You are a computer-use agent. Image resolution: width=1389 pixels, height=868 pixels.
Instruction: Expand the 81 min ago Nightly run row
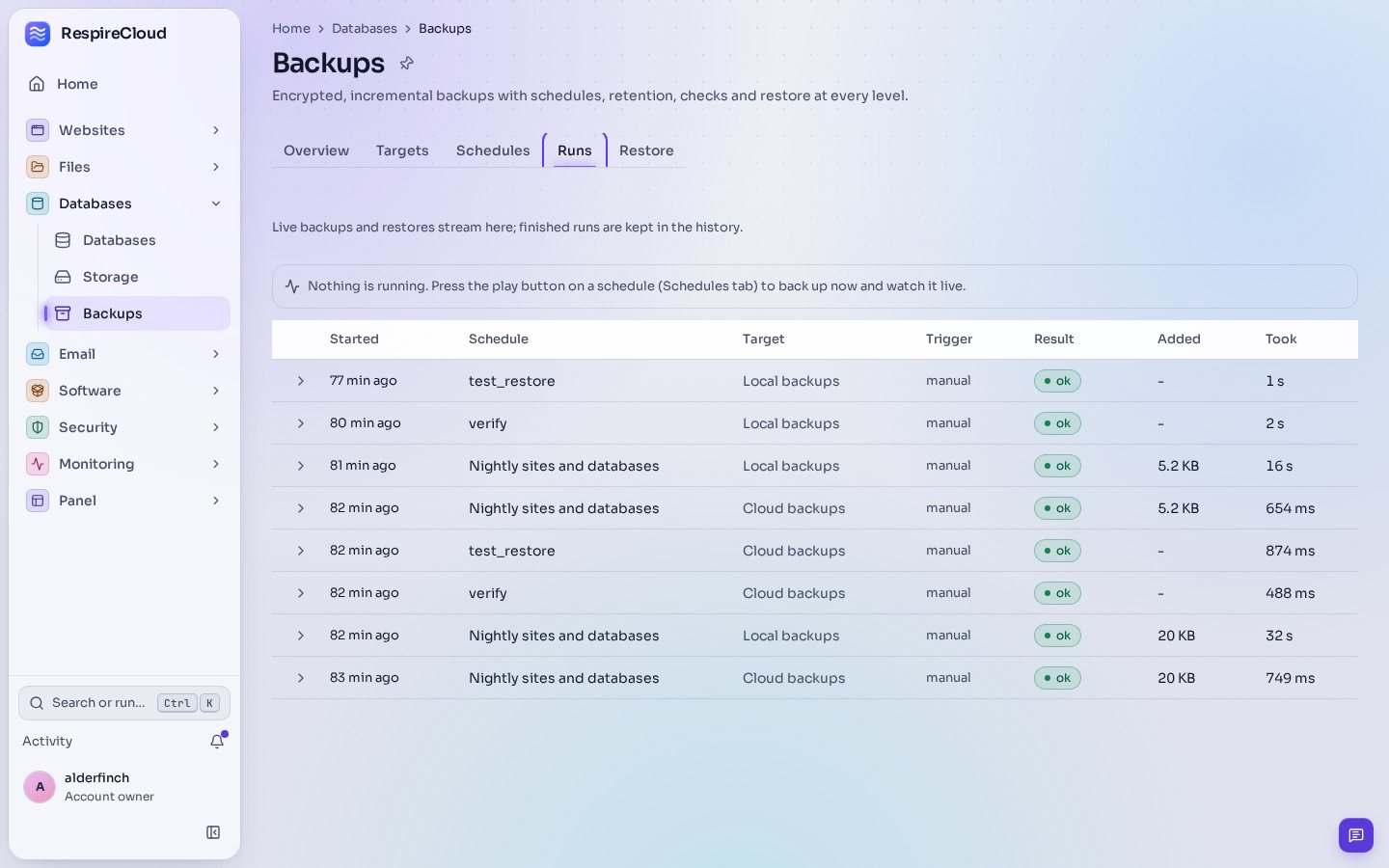[301, 466]
